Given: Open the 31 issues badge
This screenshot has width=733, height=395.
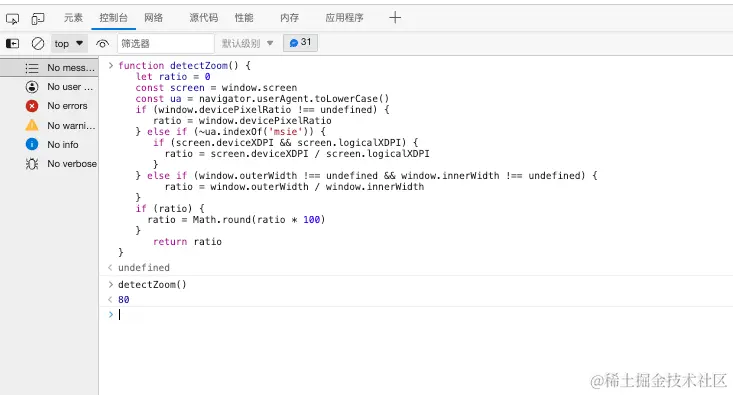Looking at the screenshot, I should (x=300, y=43).
